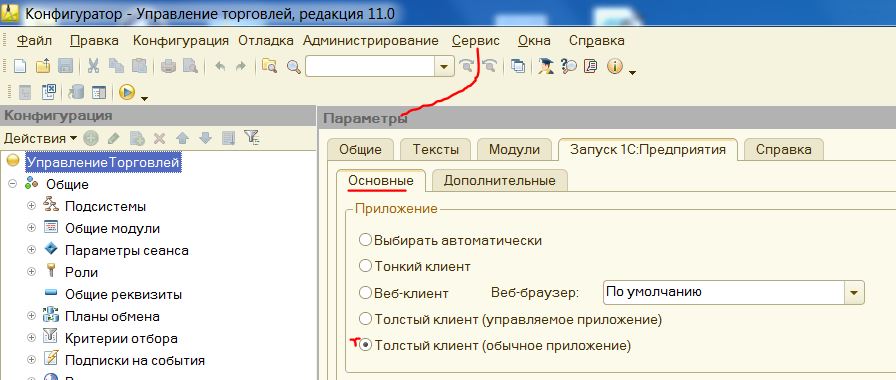Click the Move up arrow icon
Screen dimensions: 896x380
click(x=182, y=138)
